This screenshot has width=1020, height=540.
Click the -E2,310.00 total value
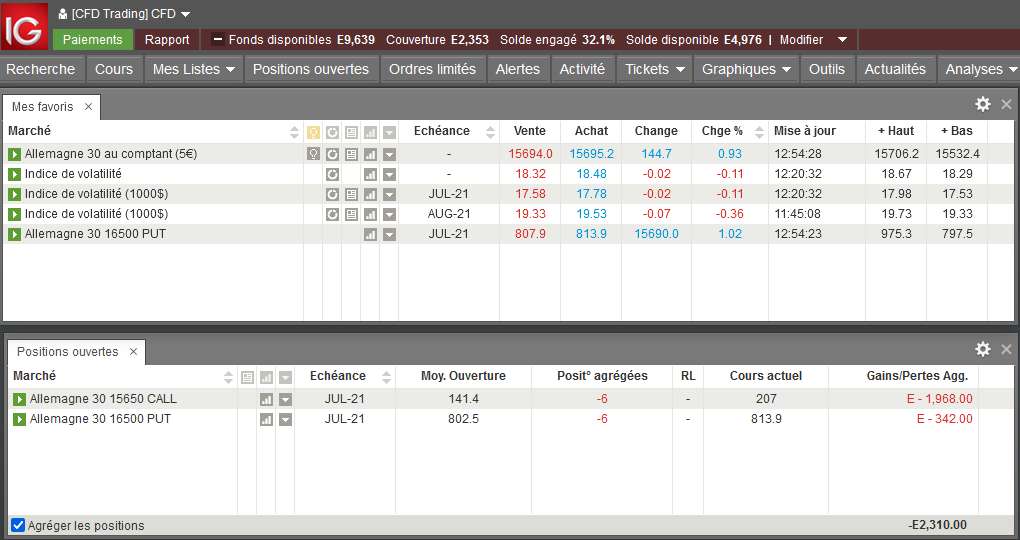pos(937,524)
